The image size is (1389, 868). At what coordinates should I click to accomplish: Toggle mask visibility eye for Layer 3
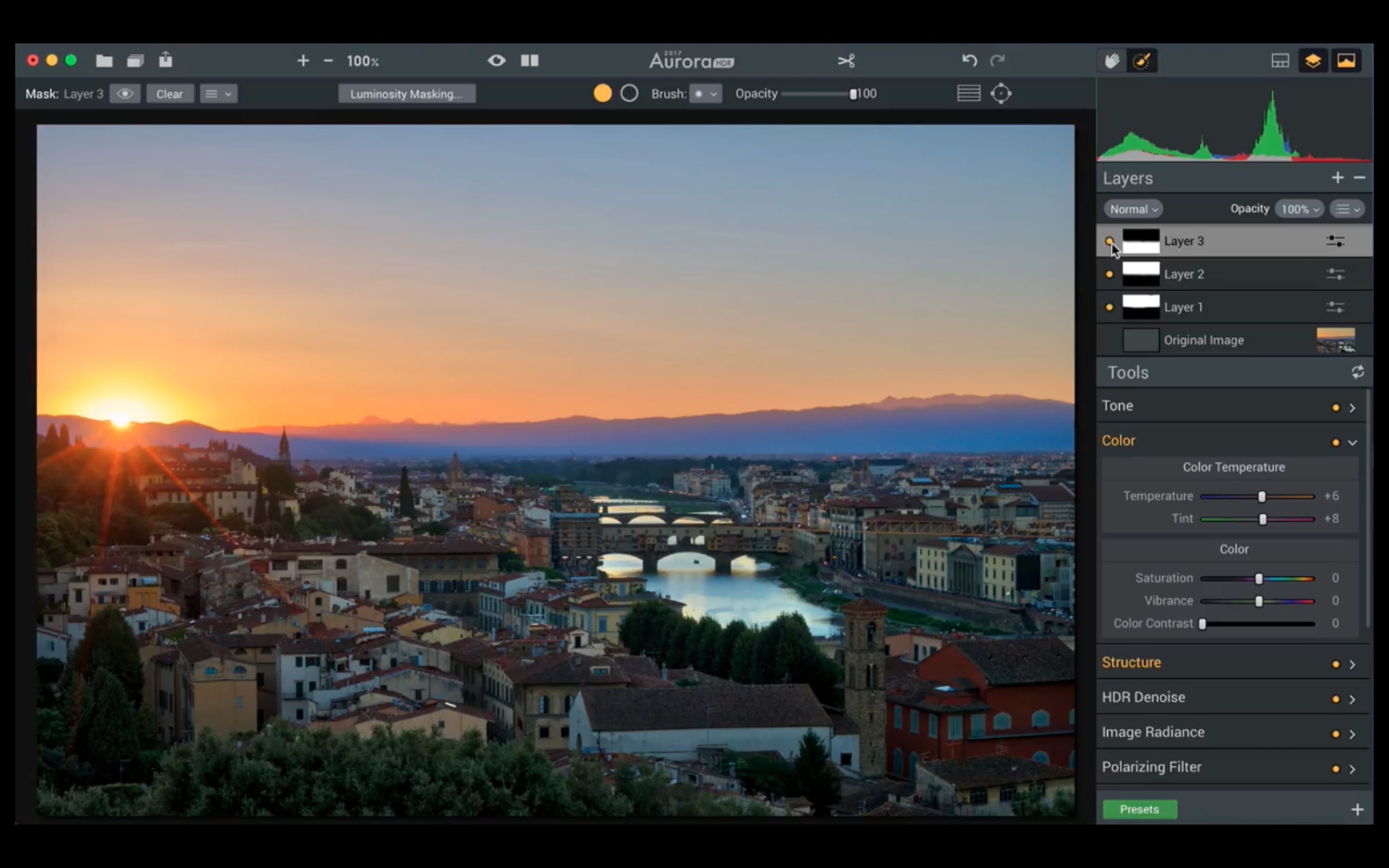click(x=125, y=94)
